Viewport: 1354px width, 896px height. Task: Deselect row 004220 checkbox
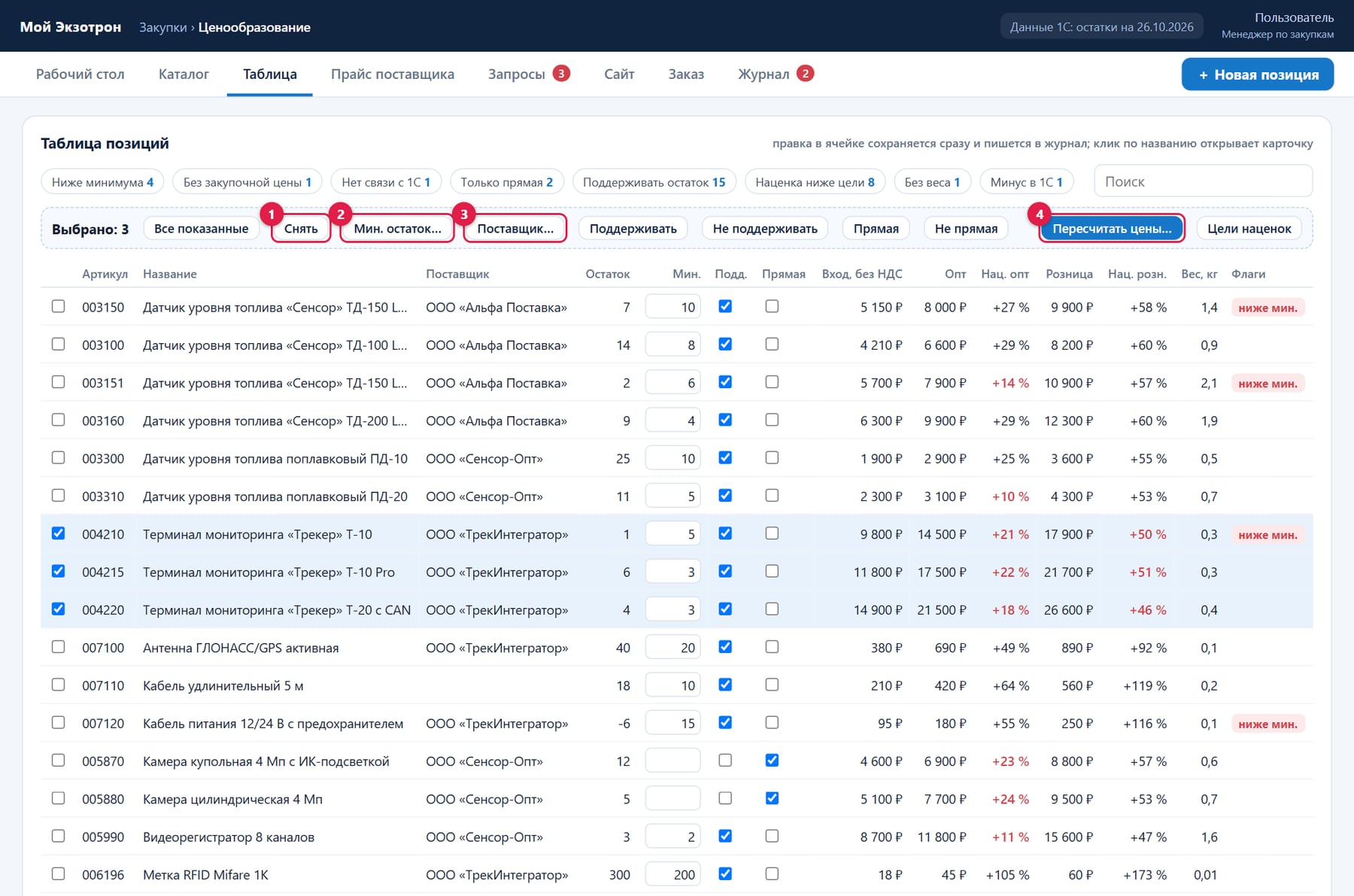coord(58,609)
